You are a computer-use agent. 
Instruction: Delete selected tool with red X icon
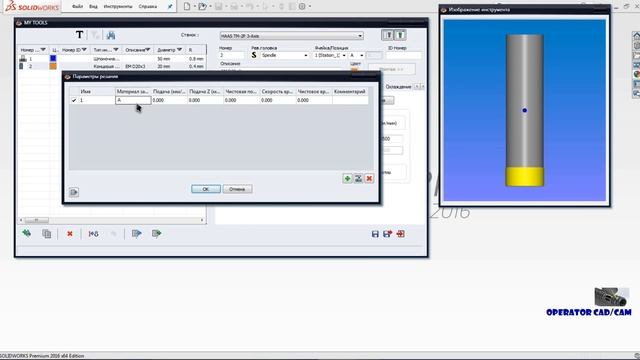click(x=70, y=234)
